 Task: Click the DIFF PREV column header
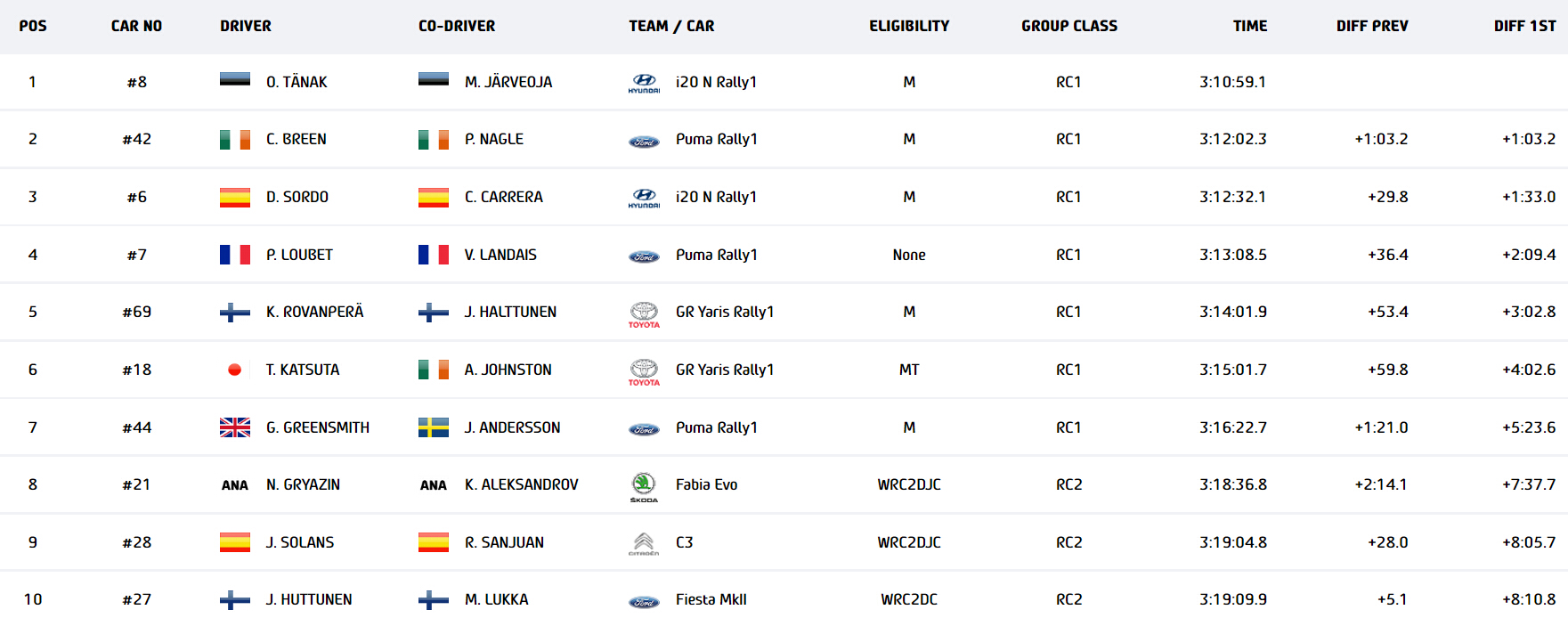click(1371, 26)
